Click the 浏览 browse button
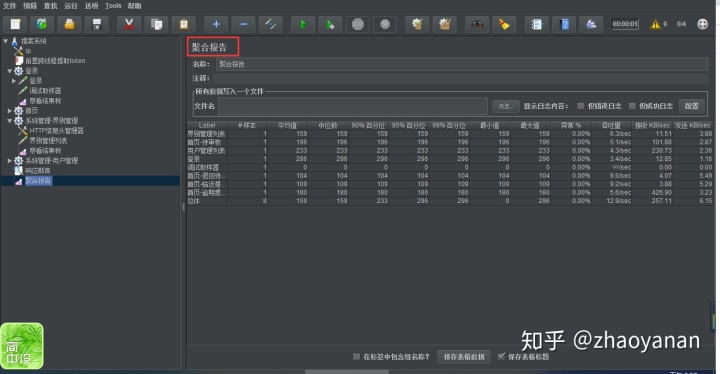 click(x=506, y=106)
